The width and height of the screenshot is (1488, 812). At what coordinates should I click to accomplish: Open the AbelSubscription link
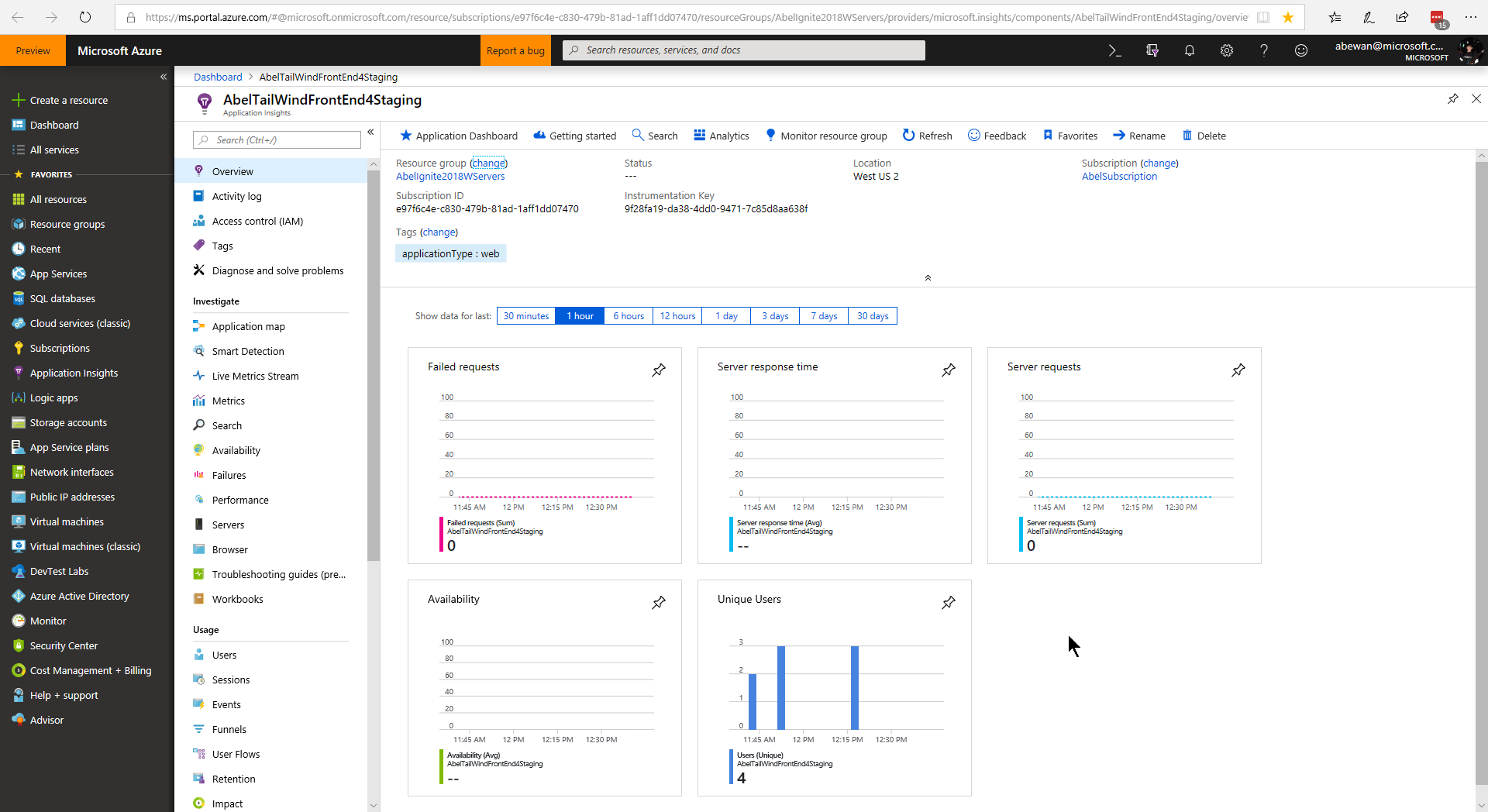[x=1119, y=177]
